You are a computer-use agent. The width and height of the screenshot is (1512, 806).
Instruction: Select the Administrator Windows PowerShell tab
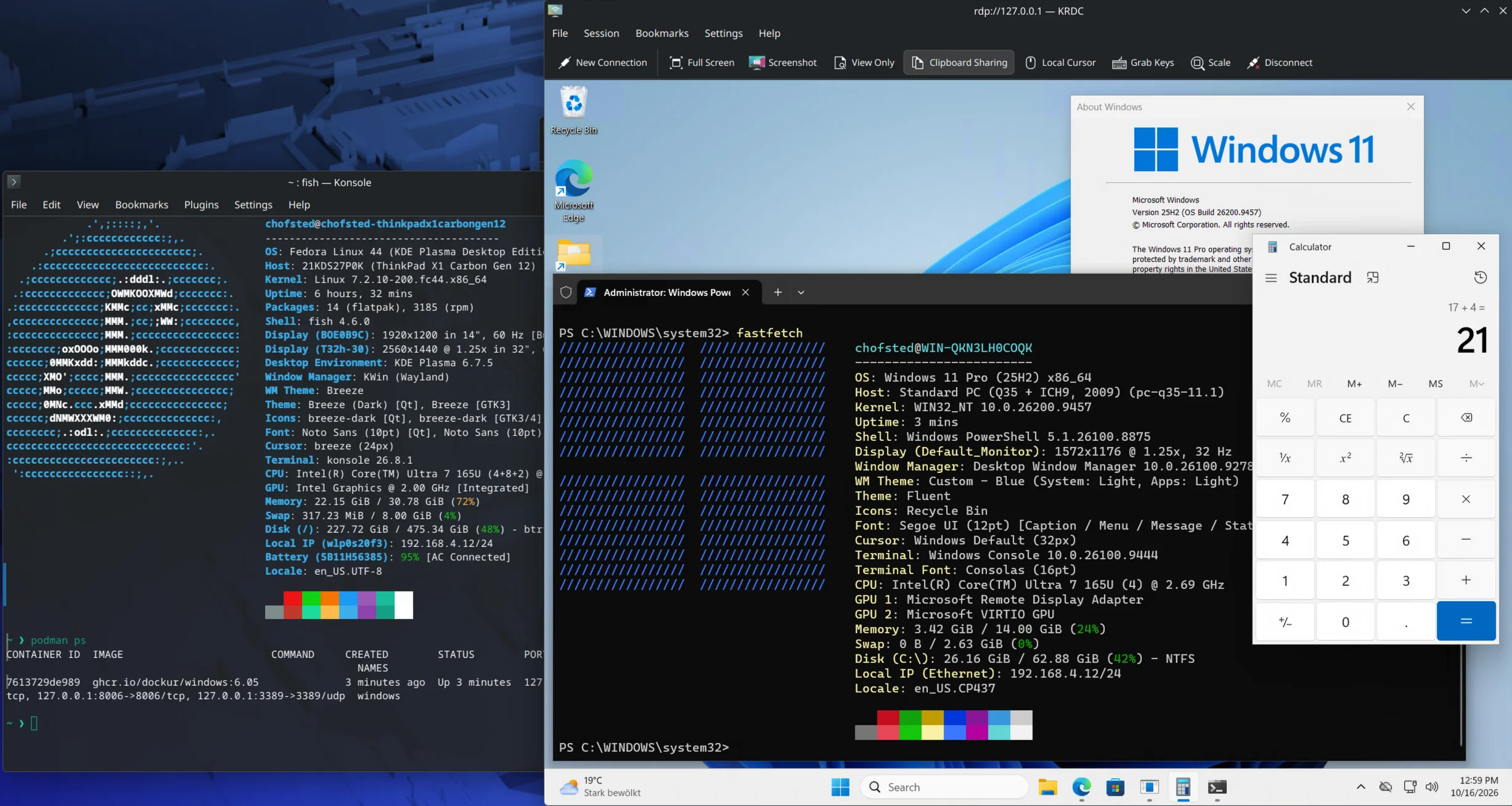[668, 292]
